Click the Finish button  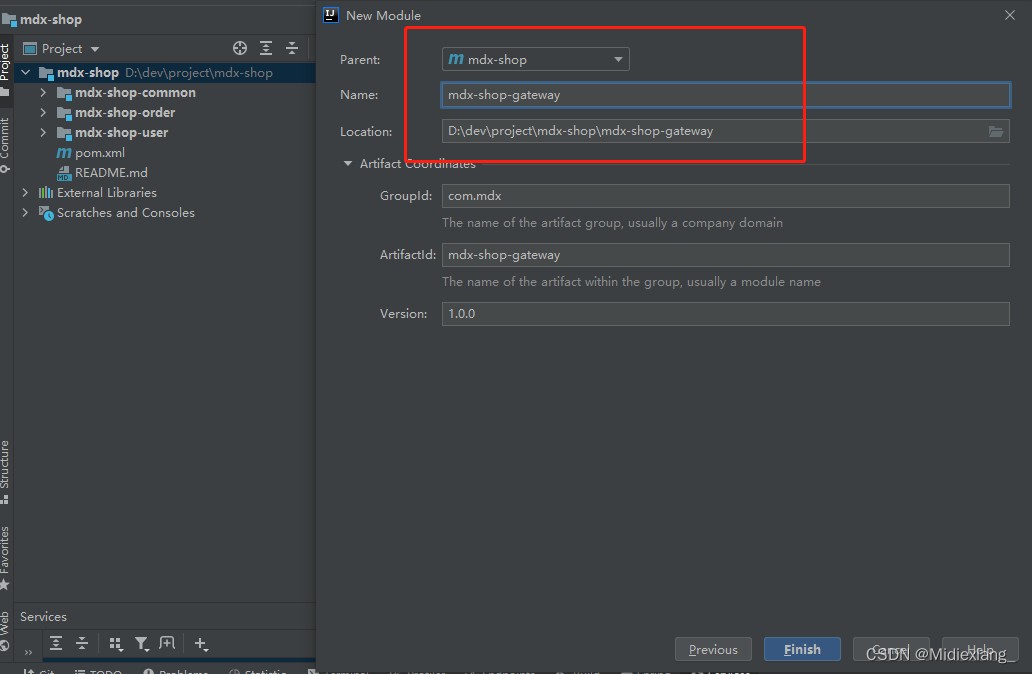802,649
